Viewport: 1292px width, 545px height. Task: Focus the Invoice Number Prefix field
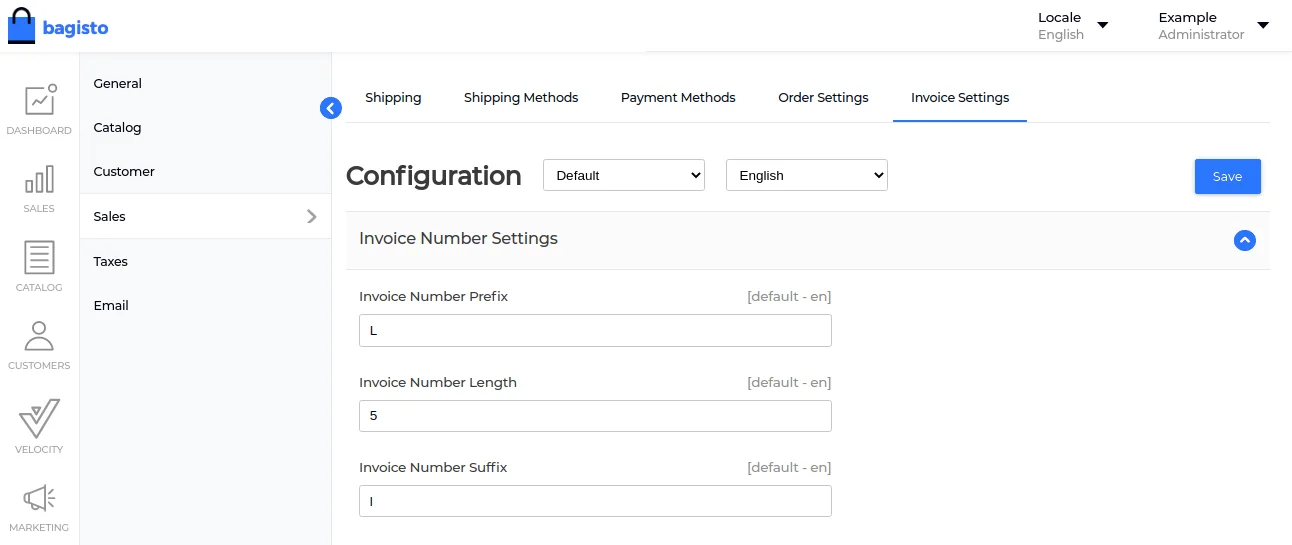(595, 330)
